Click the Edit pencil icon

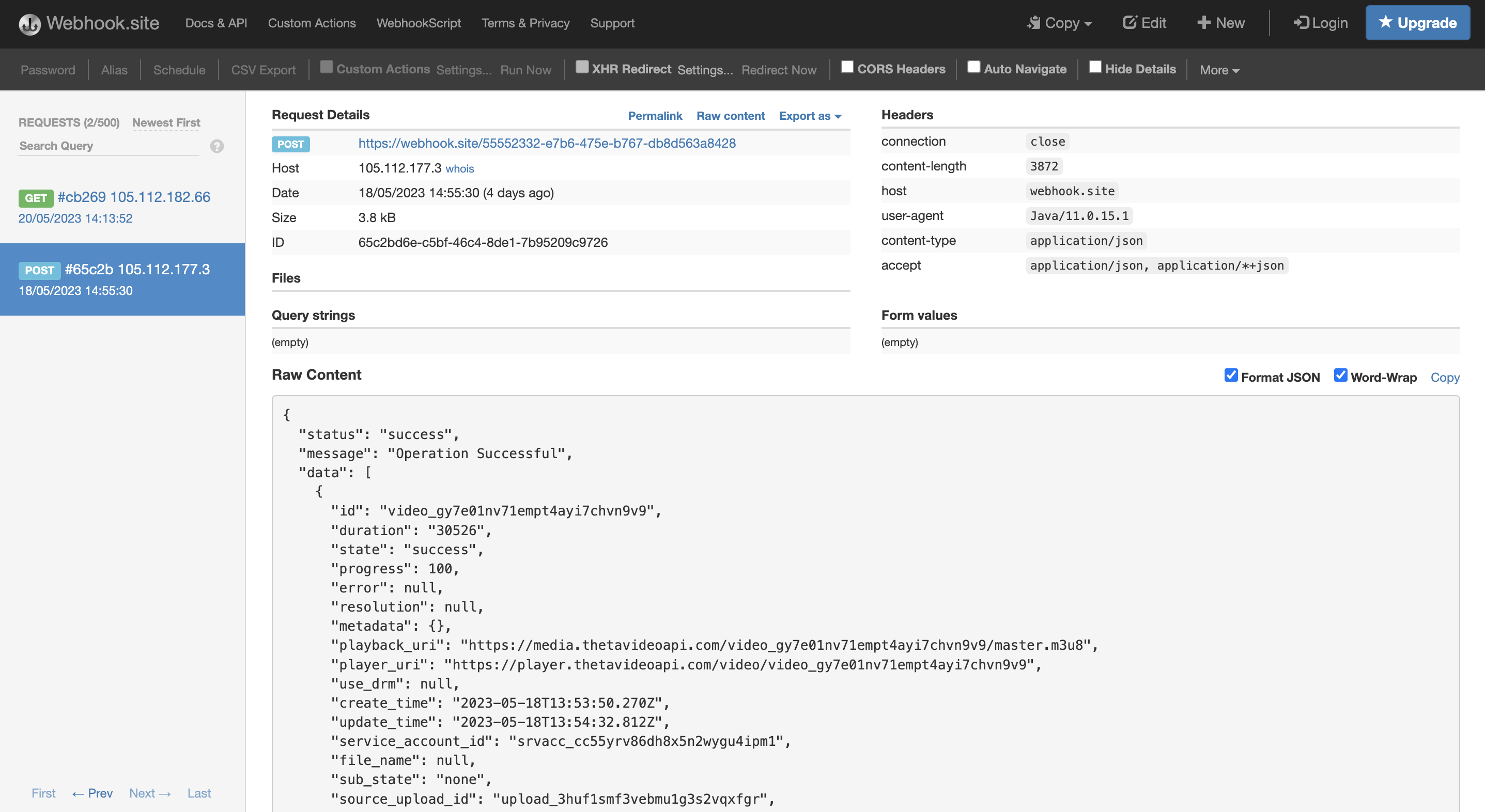1130,23
